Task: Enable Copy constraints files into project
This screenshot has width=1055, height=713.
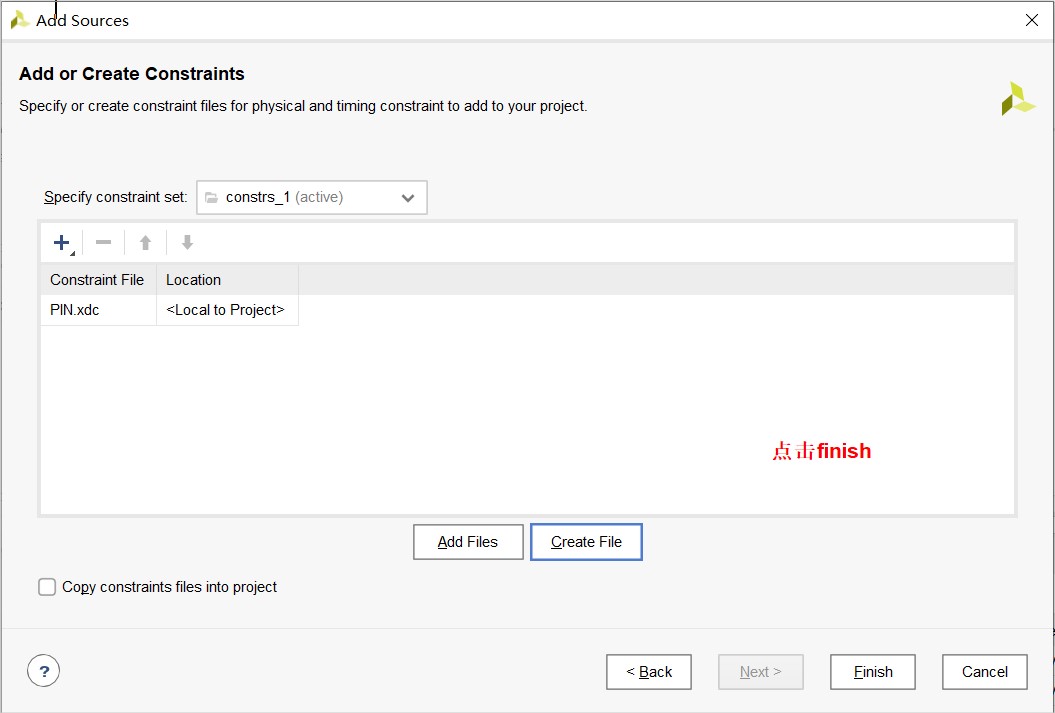Action: point(47,587)
